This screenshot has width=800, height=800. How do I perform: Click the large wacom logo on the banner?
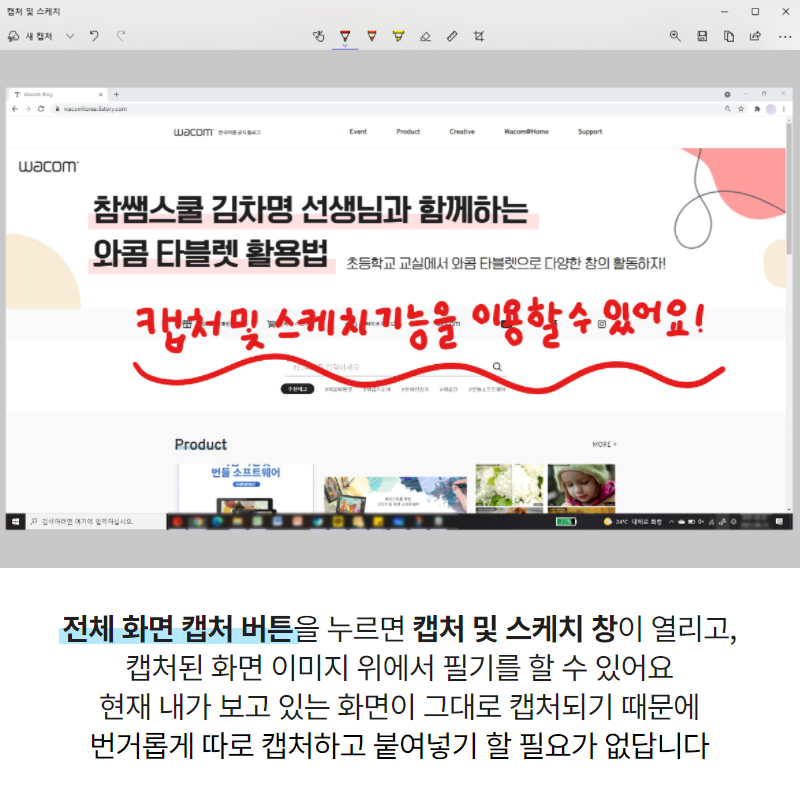point(48,166)
